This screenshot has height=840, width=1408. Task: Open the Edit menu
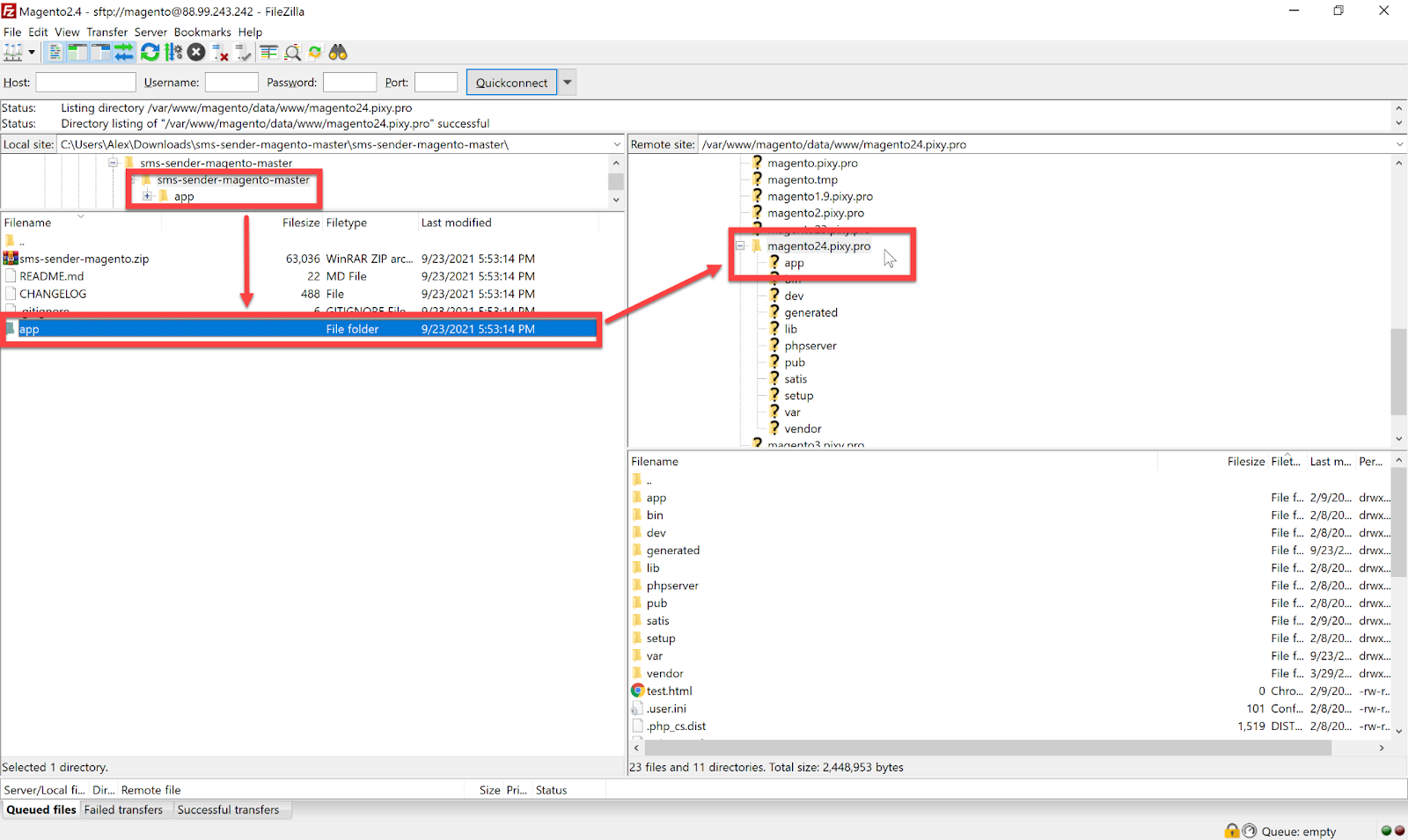(38, 32)
